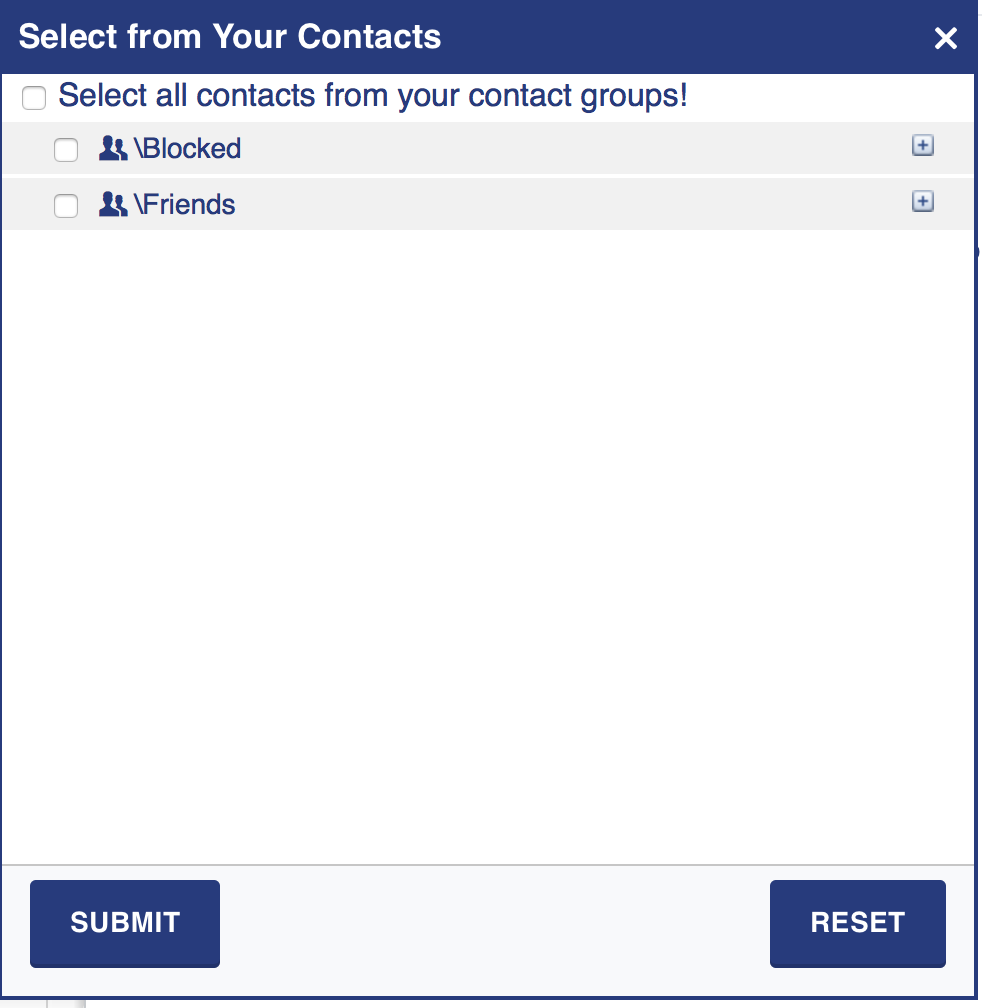Click the 'Select from Your Contacts' title text
The image size is (982, 1008).
tap(230, 37)
